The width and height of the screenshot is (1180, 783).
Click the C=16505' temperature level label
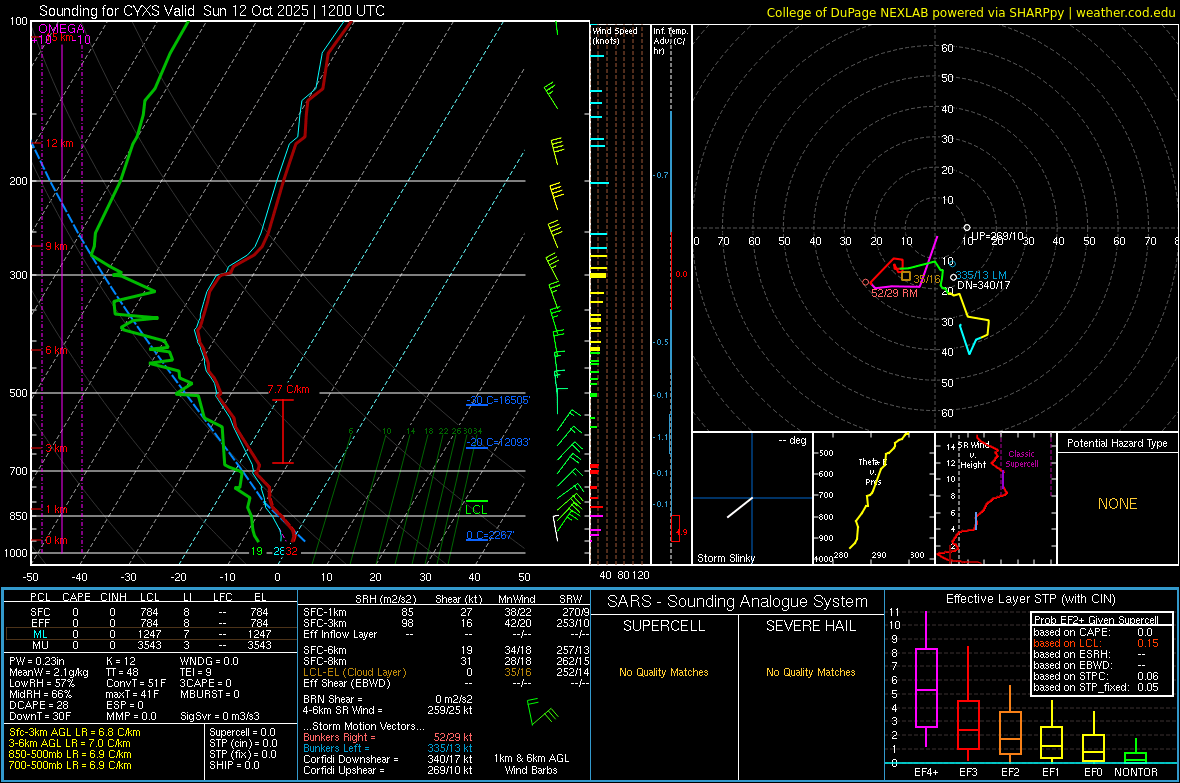click(498, 400)
